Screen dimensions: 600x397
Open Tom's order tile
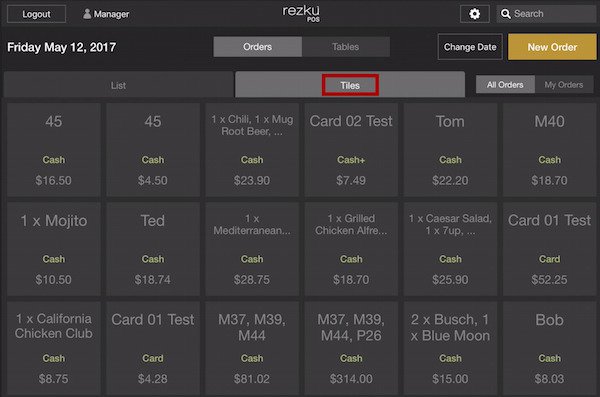click(450, 150)
